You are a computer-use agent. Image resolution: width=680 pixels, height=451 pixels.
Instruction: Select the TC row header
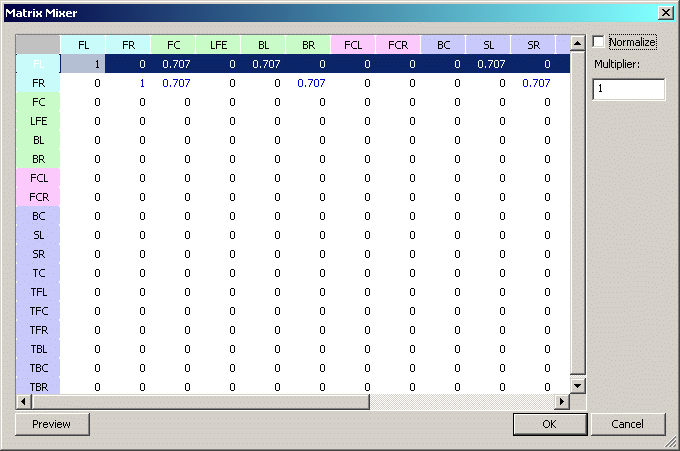(38, 273)
